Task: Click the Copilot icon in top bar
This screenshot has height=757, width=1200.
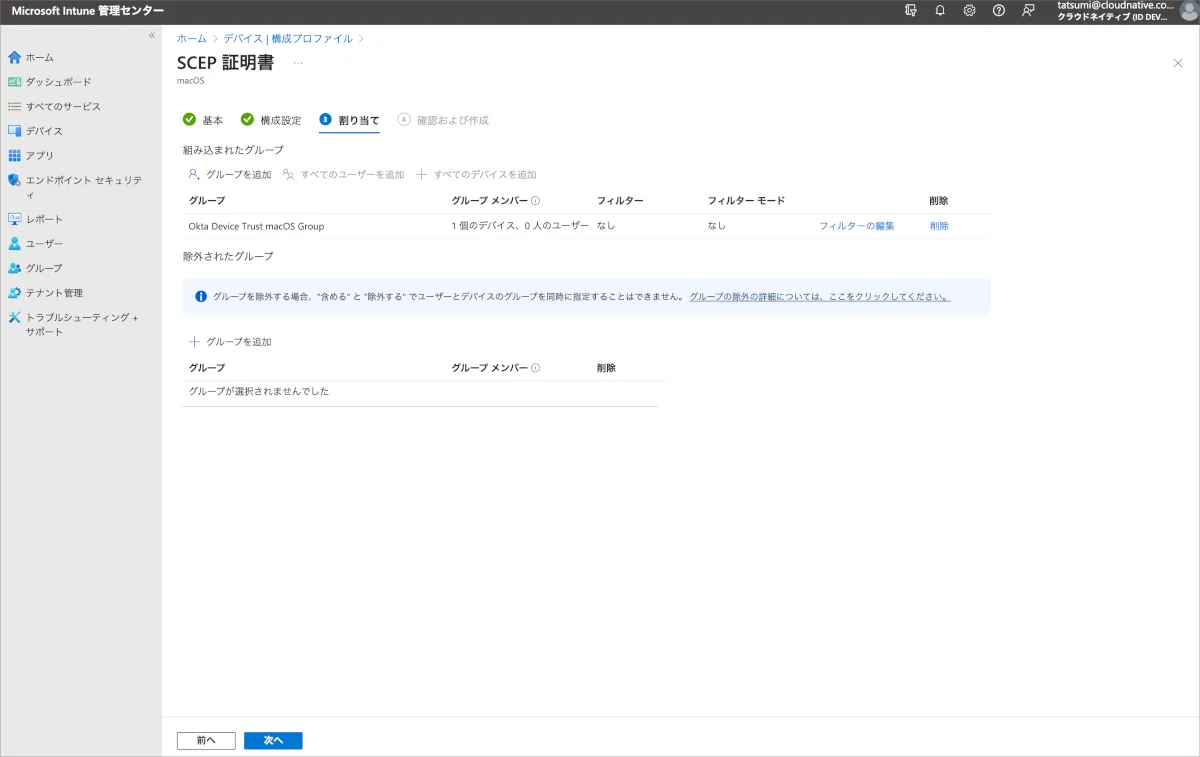Action: (910, 10)
